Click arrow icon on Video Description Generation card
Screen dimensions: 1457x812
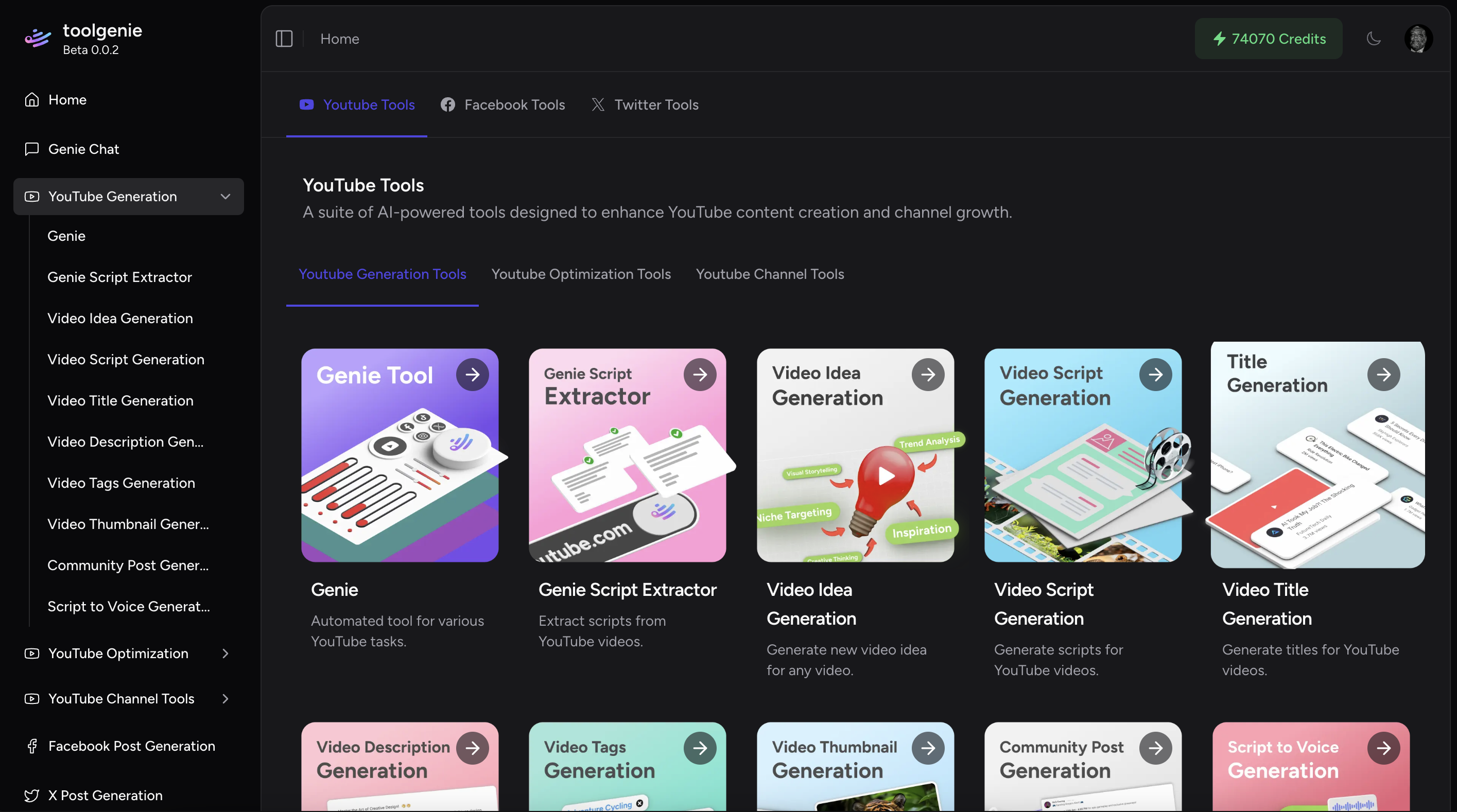(472, 748)
